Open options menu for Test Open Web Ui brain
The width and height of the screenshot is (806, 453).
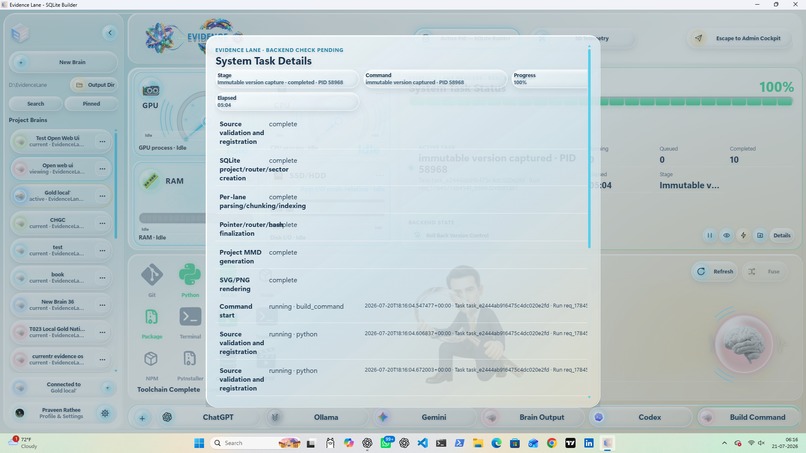click(x=102, y=141)
